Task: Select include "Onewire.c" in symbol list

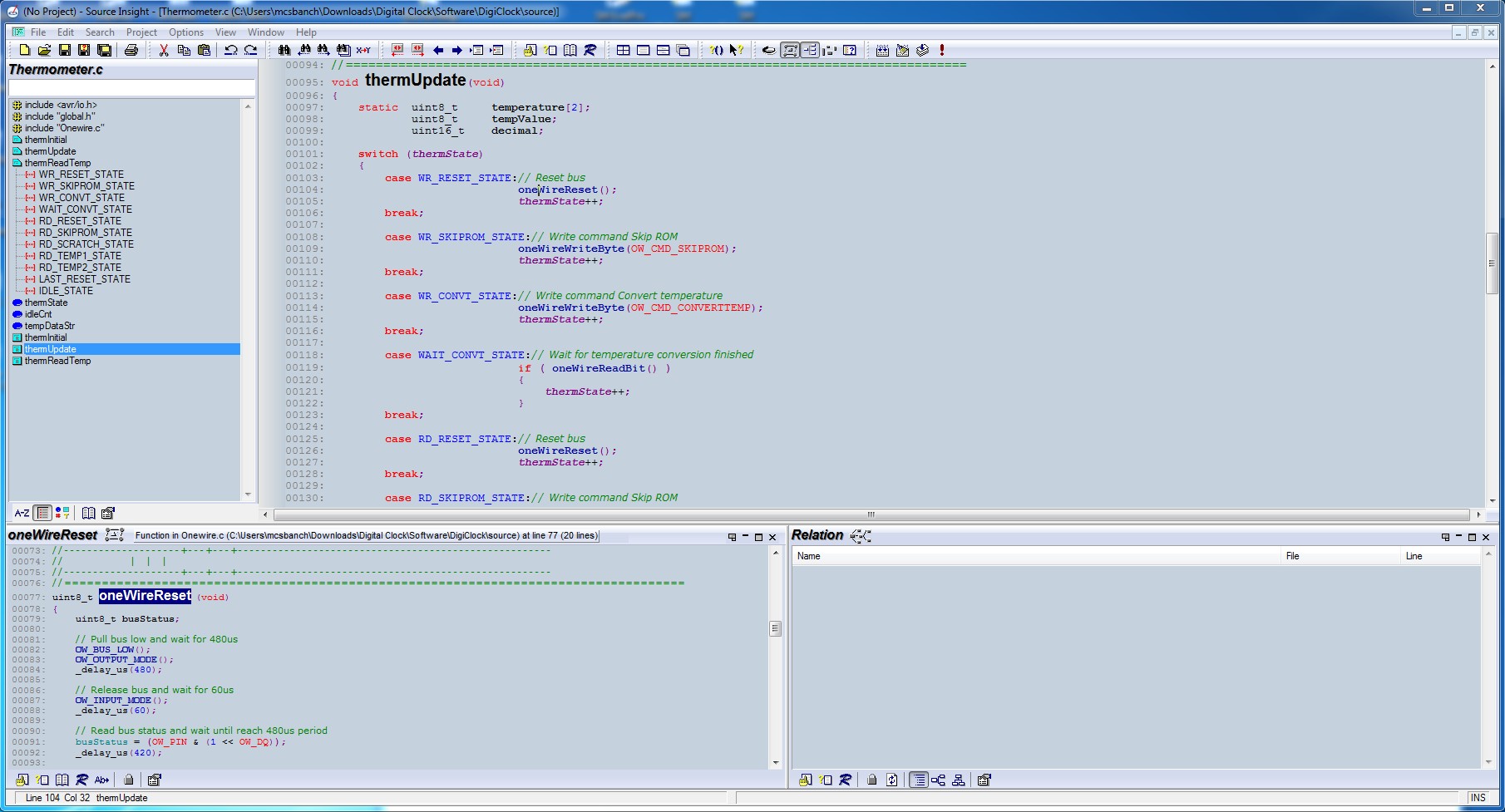Action: [64, 128]
